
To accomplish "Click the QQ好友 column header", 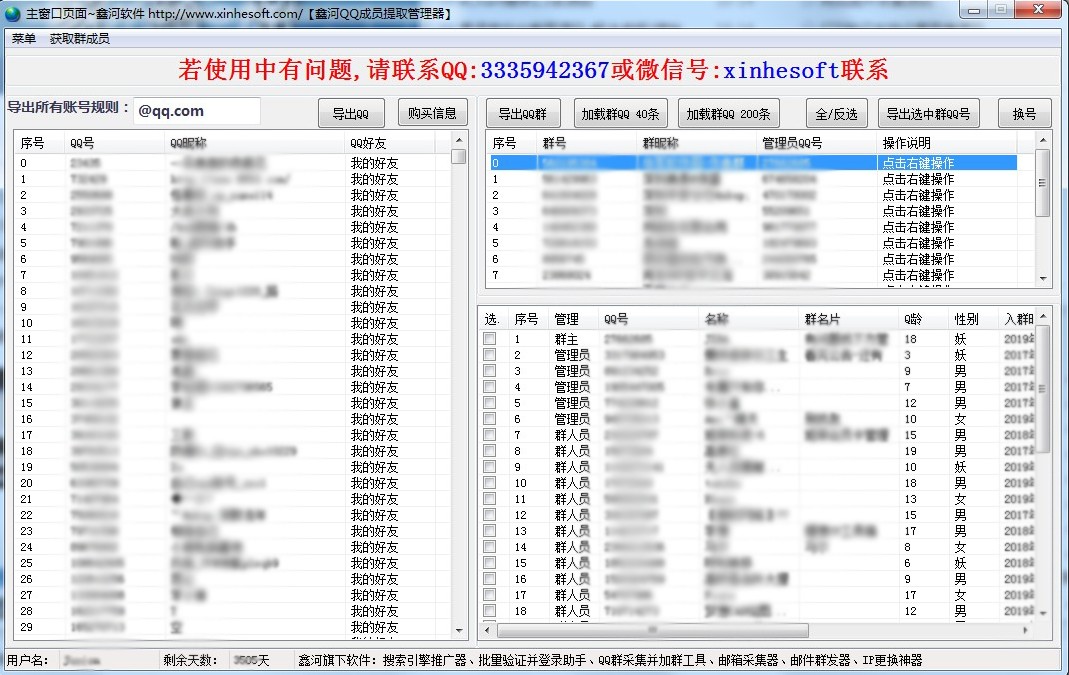I will click(x=389, y=143).
